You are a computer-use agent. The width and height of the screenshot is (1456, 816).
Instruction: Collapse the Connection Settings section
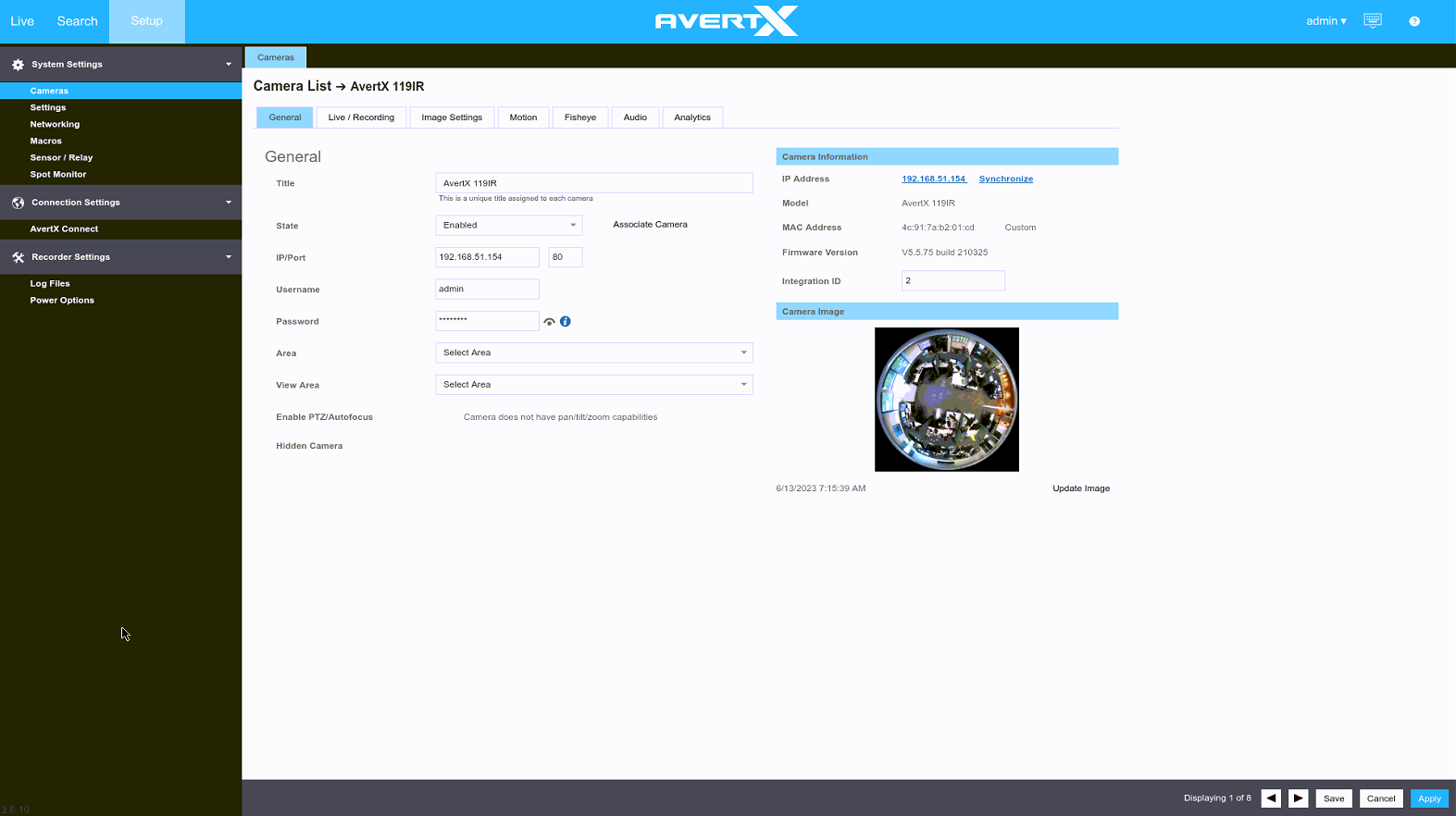click(229, 203)
